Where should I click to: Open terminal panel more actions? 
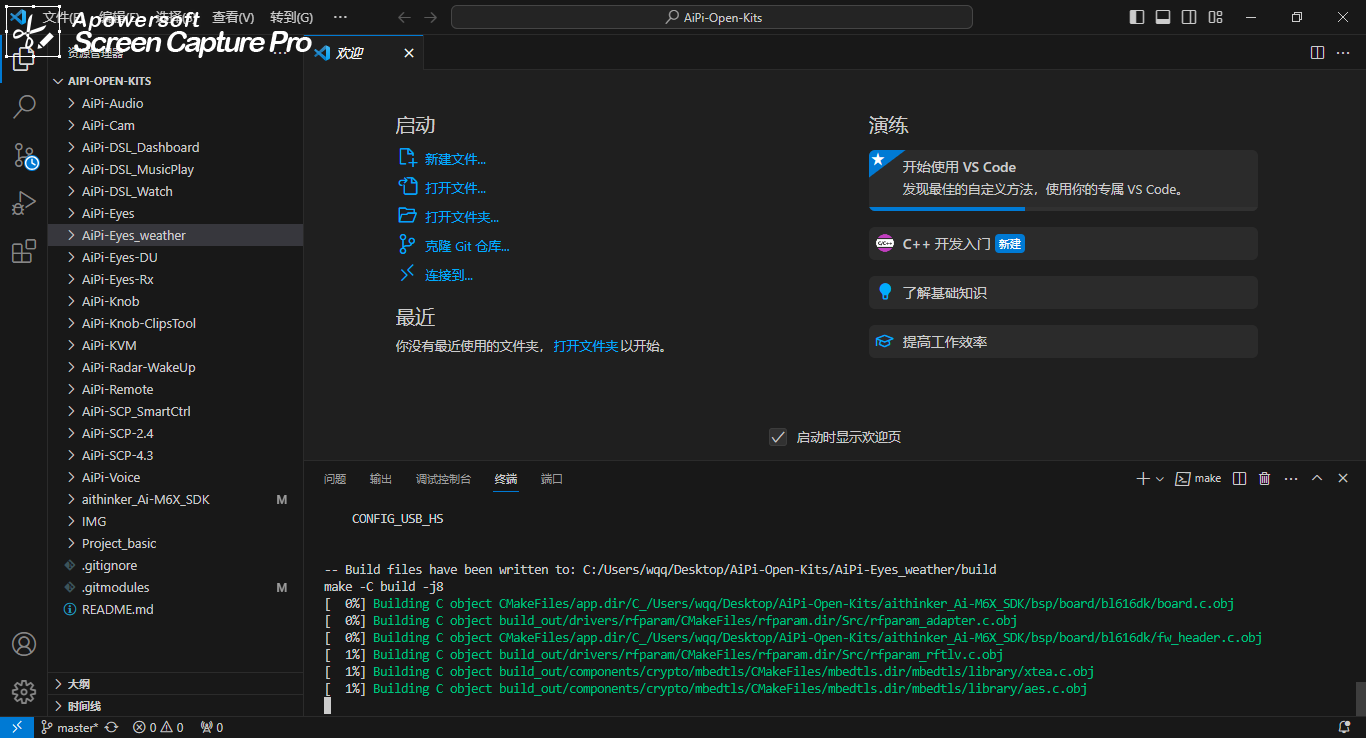click(1290, 479)
